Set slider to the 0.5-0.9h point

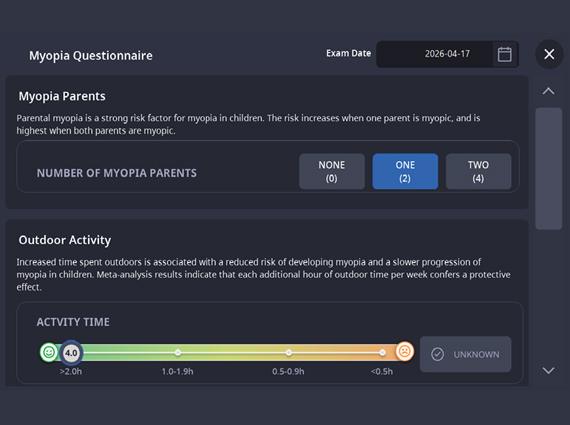pos(288,352)
